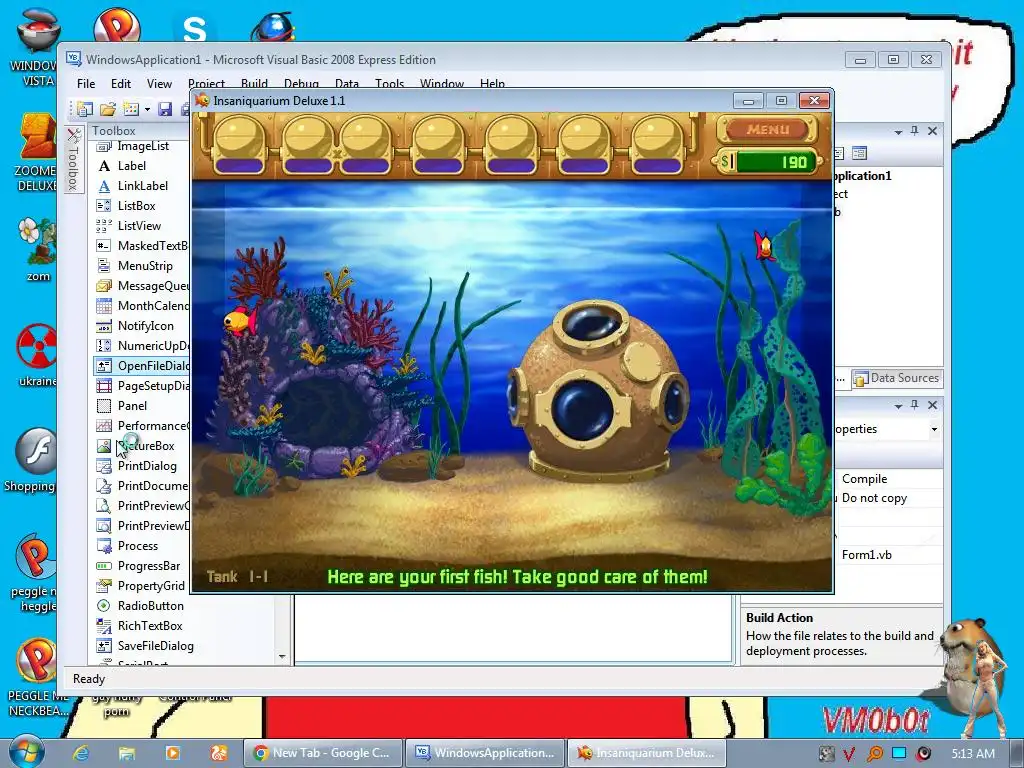Open the Add New Item dropdown arrow
This screenshot has width=1024, height=768.
(148, 109)
